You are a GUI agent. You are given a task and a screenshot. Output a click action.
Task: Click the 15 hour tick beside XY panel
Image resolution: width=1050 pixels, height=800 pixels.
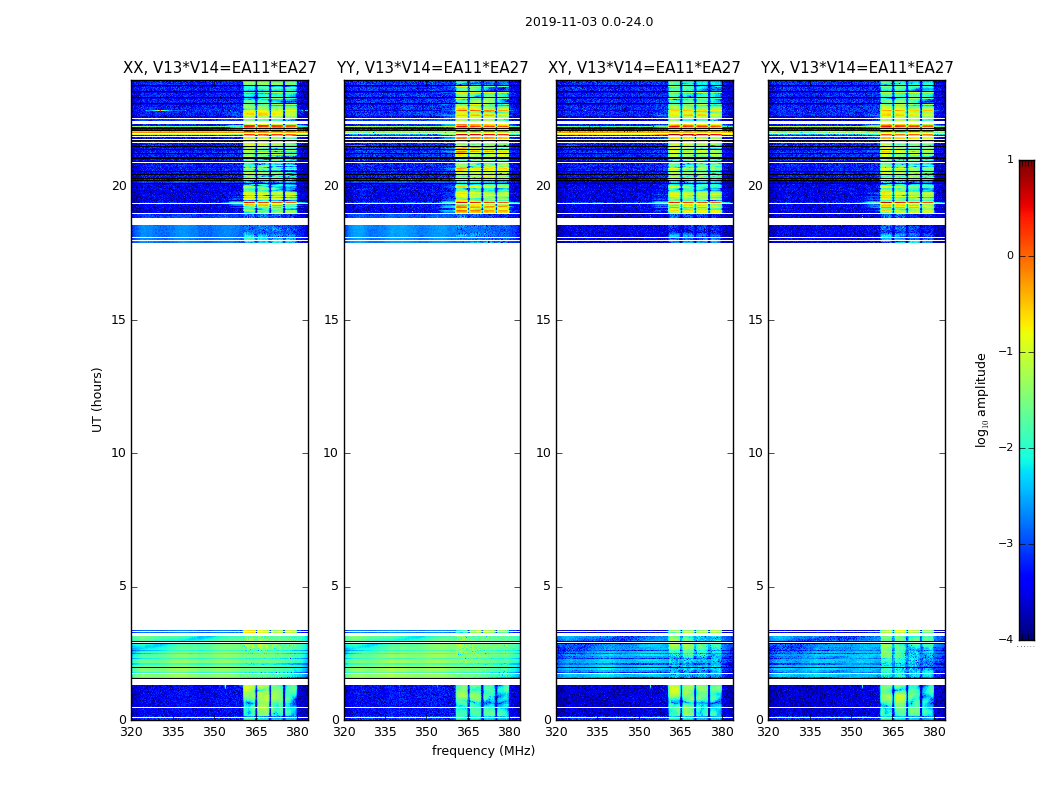(543, 320)
